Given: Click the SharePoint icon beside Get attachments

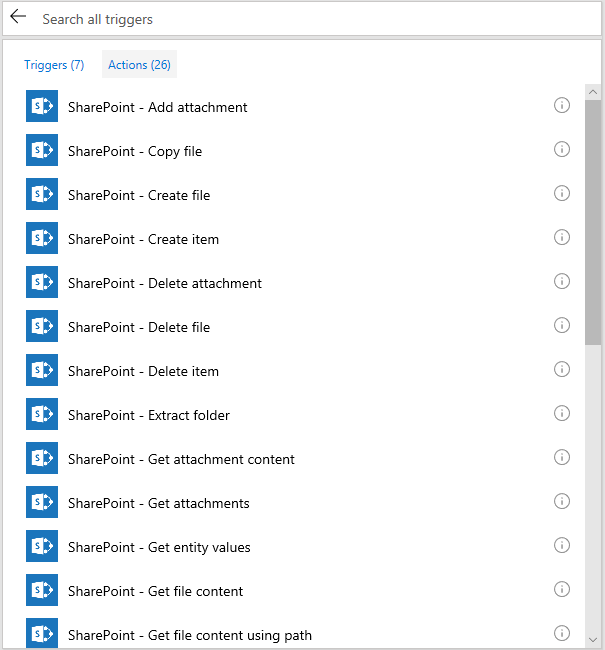Looking at the screenshot, I should click(x=42, y=502).
